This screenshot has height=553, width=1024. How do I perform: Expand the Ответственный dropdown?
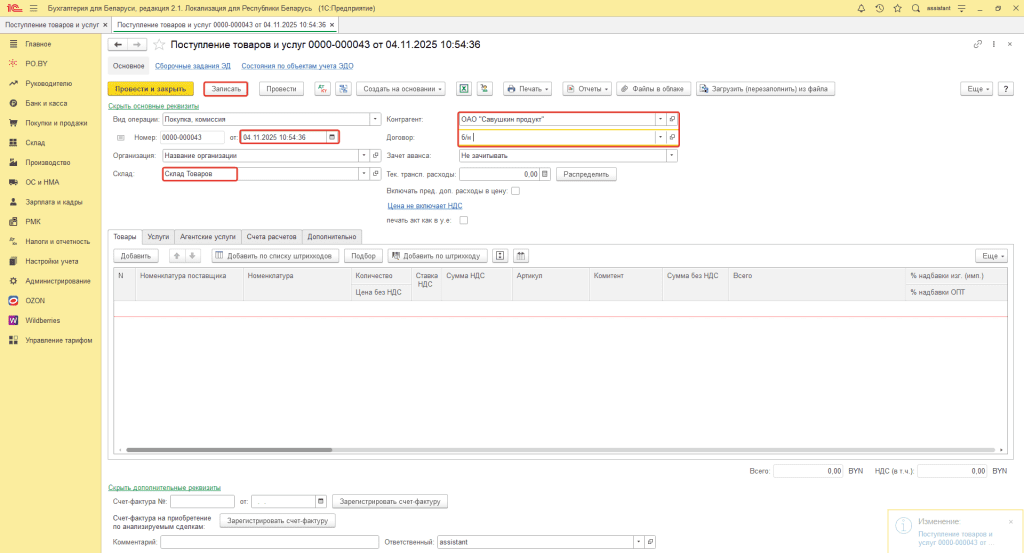click(x=638, y=542)
